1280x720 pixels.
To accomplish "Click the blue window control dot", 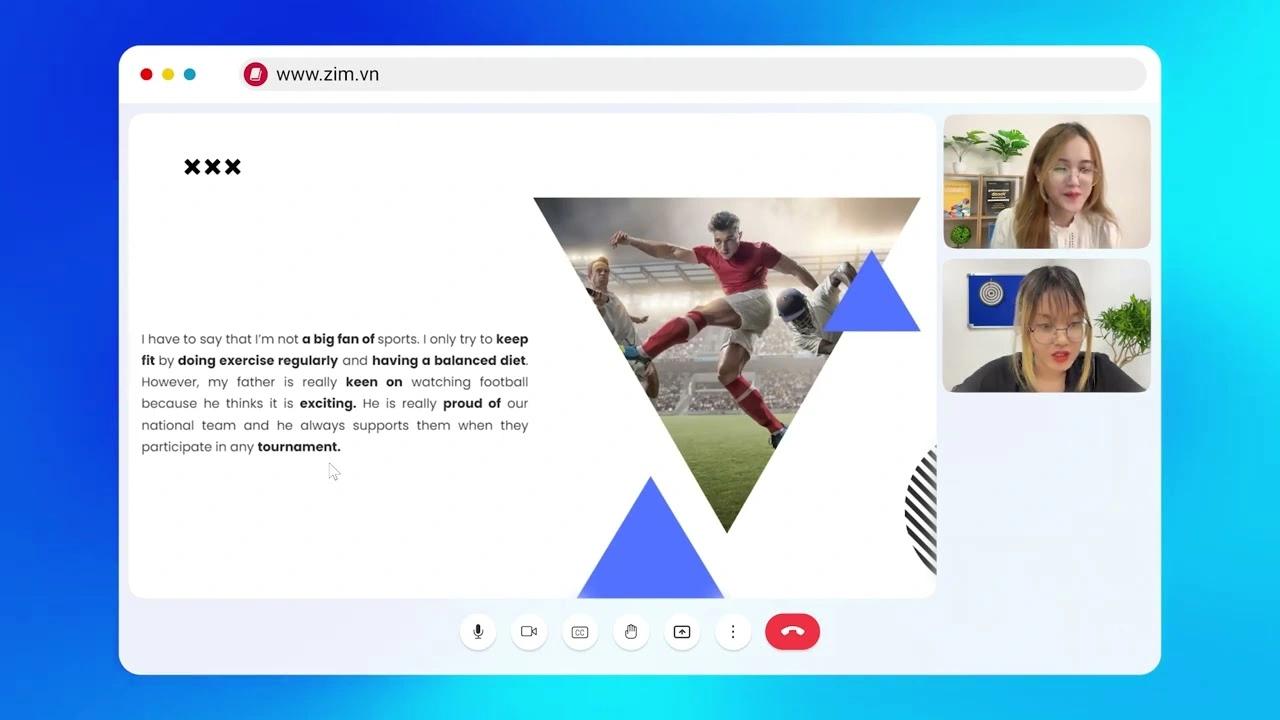I will (x=189, y=74).
